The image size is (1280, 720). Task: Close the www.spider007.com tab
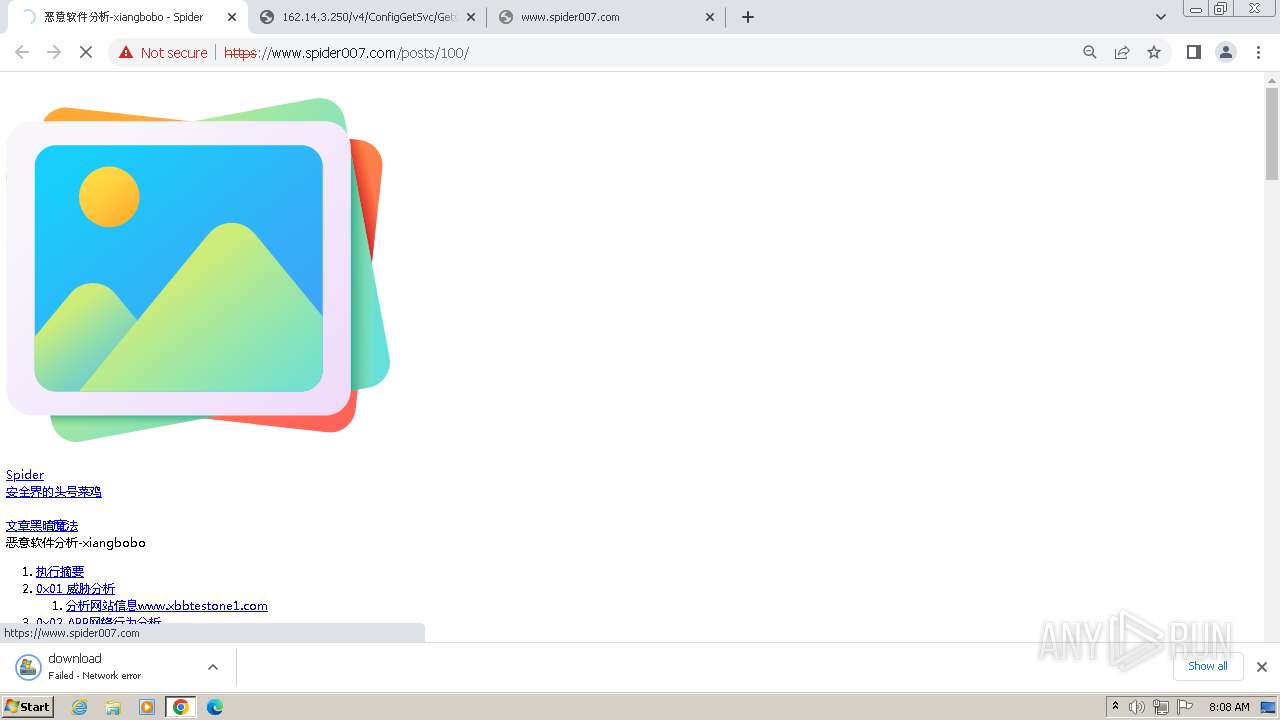tap(710, 17)
